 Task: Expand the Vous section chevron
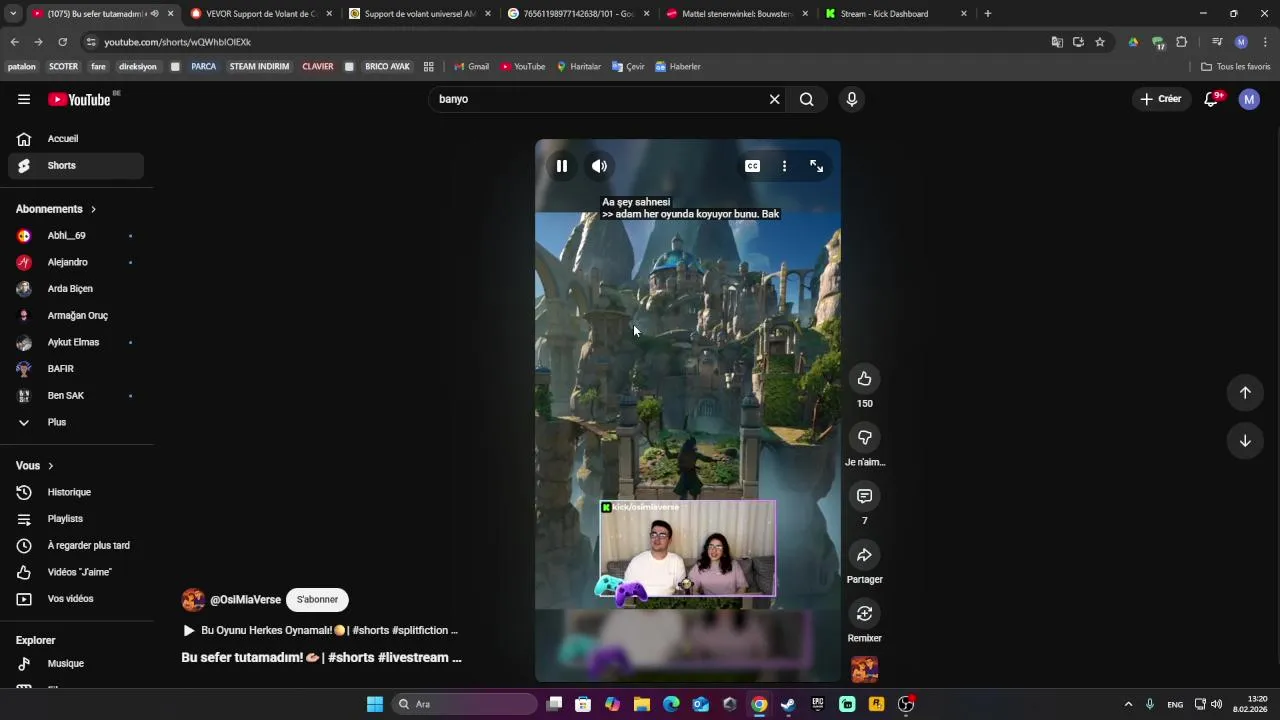tap(50, 466)
